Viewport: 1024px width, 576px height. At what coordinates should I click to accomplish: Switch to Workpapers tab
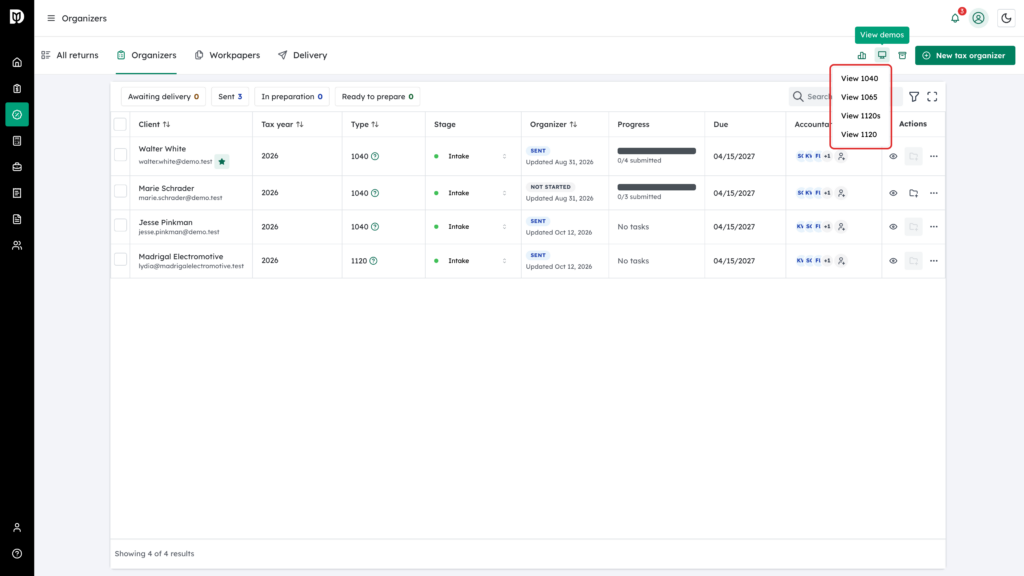[227, 56]
